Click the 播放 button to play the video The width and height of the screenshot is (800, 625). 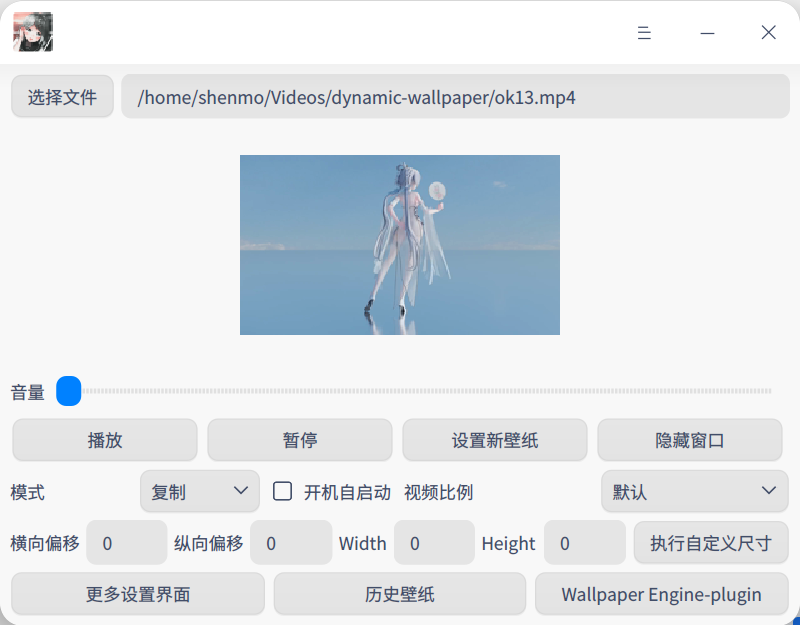[x=104, y=440]
